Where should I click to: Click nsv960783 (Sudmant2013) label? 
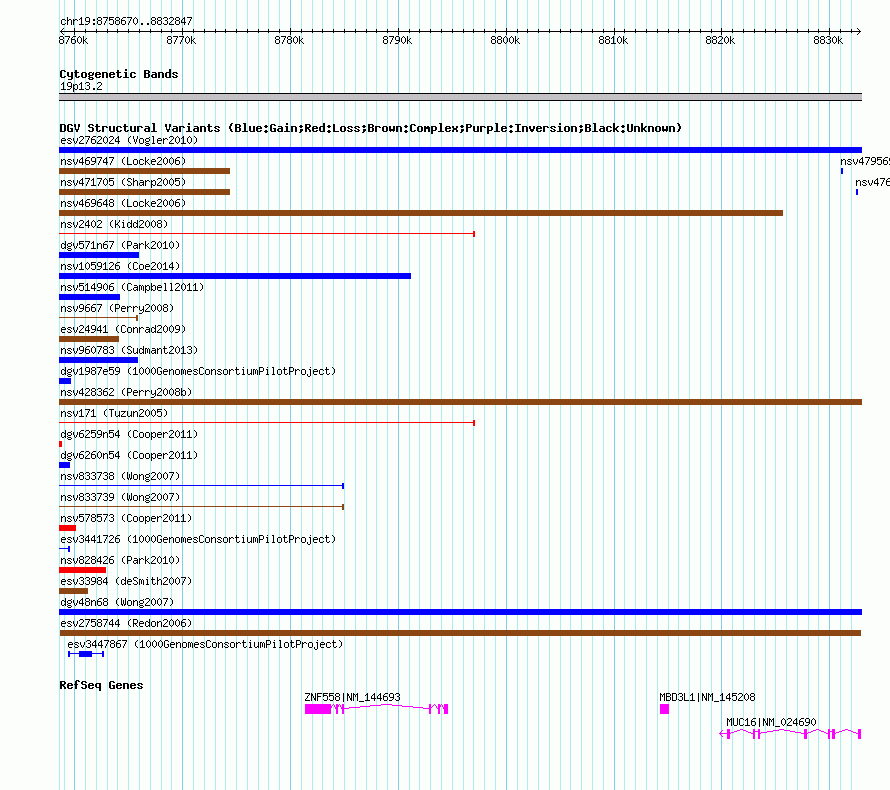[129, 350]
